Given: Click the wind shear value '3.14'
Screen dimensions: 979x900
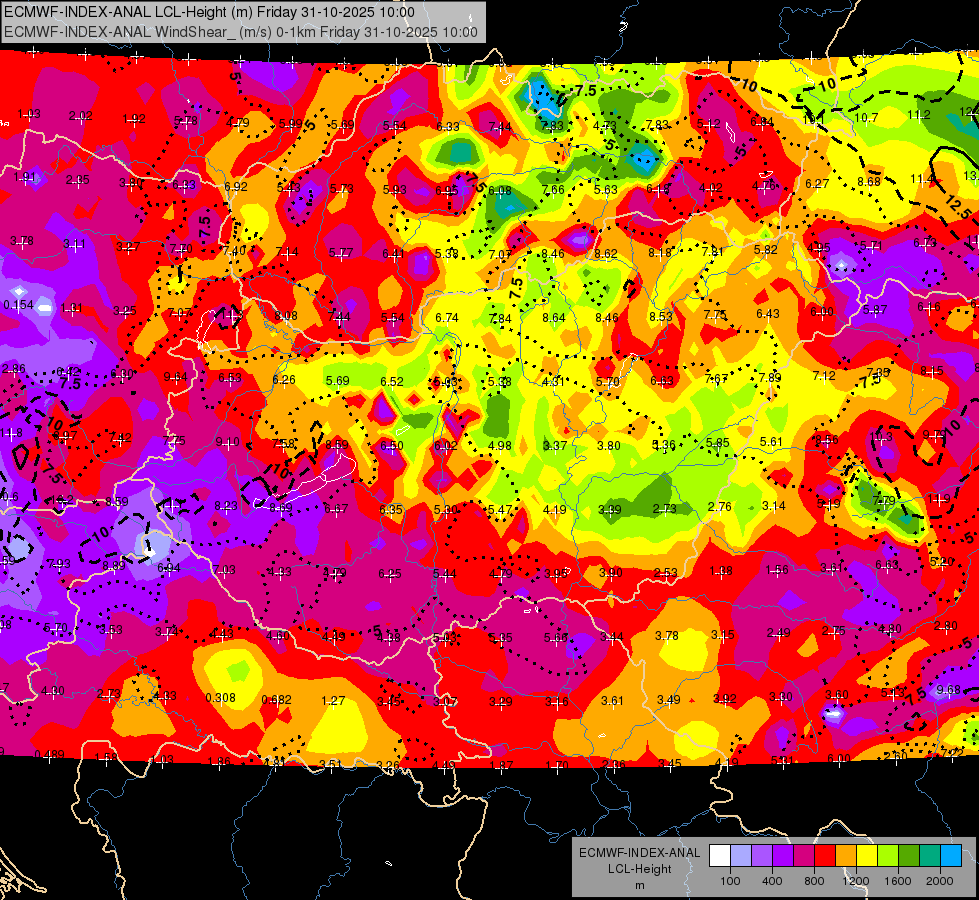Looking at the screenshot, I should [774, 506].
